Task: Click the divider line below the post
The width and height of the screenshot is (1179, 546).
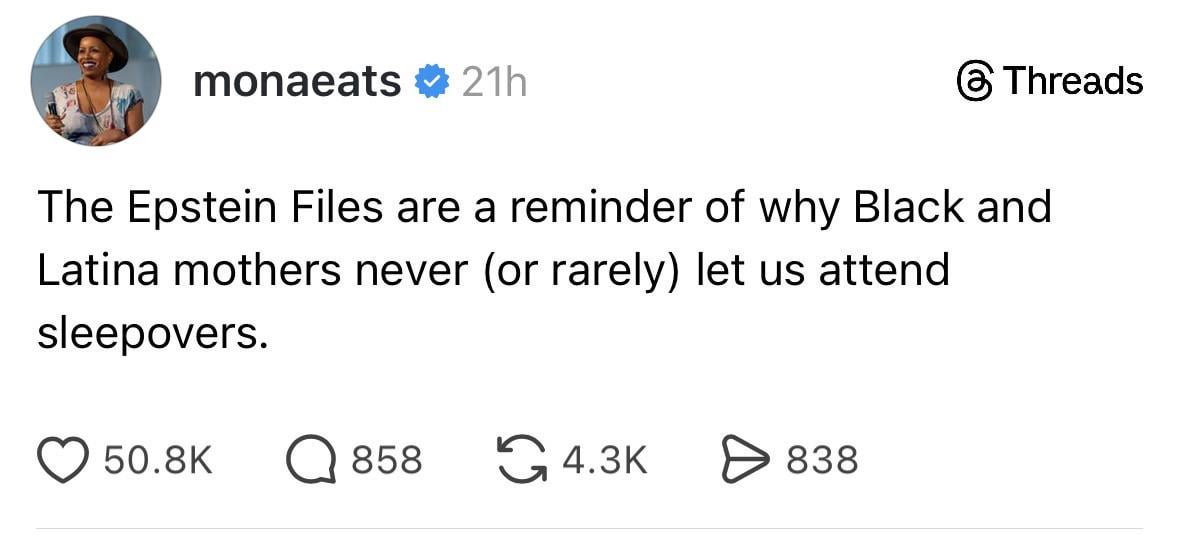Action: pyautogui.click(x=589, y=528)
